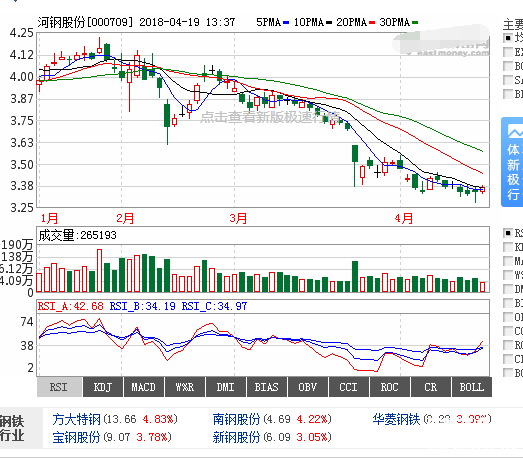Screen dimensions: 523x459
Task: Open the 宝钢股份 stock link
Action: pos(76,437)
